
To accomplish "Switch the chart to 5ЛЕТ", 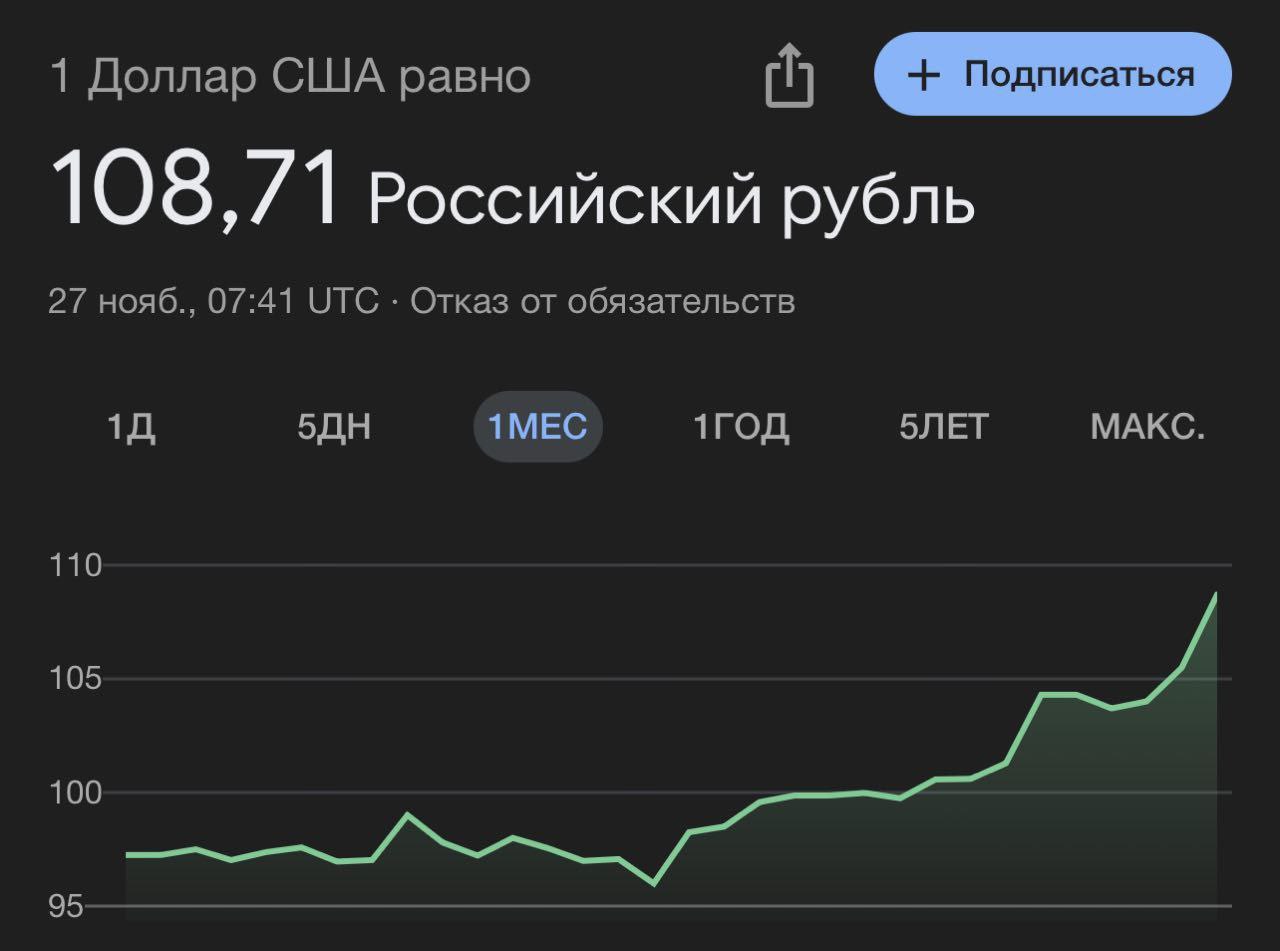I will tap(943, 427).
